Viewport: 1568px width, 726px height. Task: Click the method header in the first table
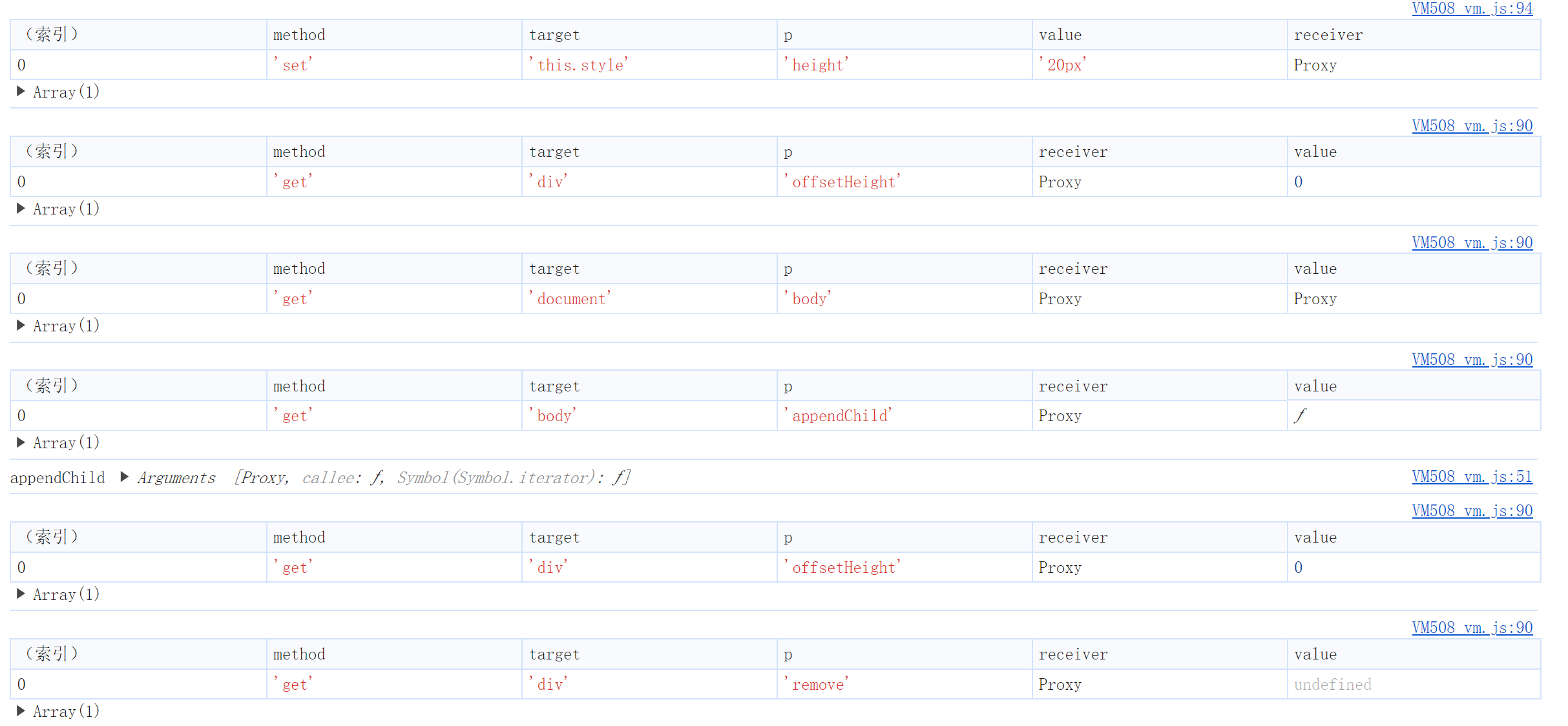(299, 35)
